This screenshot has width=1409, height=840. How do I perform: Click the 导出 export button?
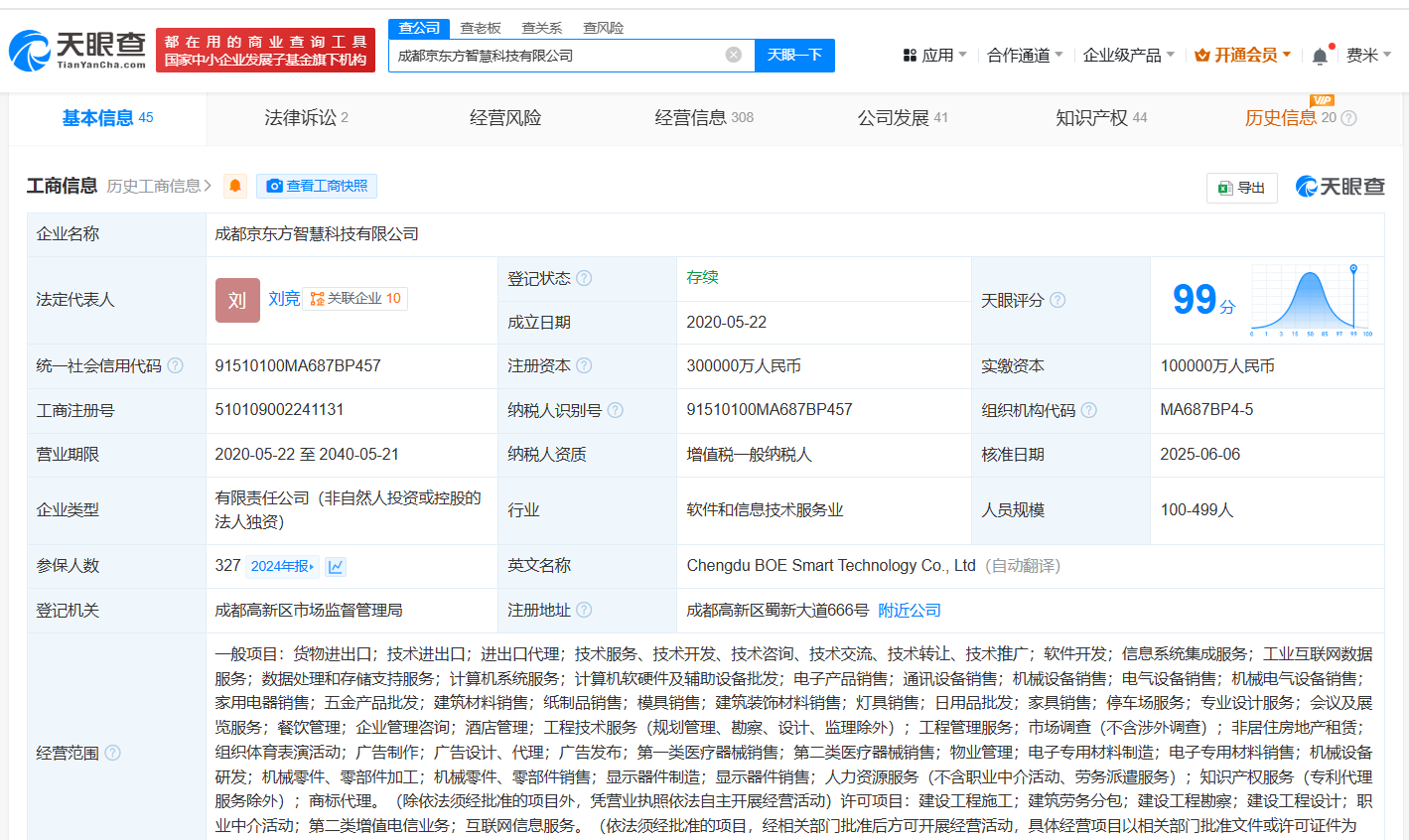pyautogui.click(x=1241, y=187)
